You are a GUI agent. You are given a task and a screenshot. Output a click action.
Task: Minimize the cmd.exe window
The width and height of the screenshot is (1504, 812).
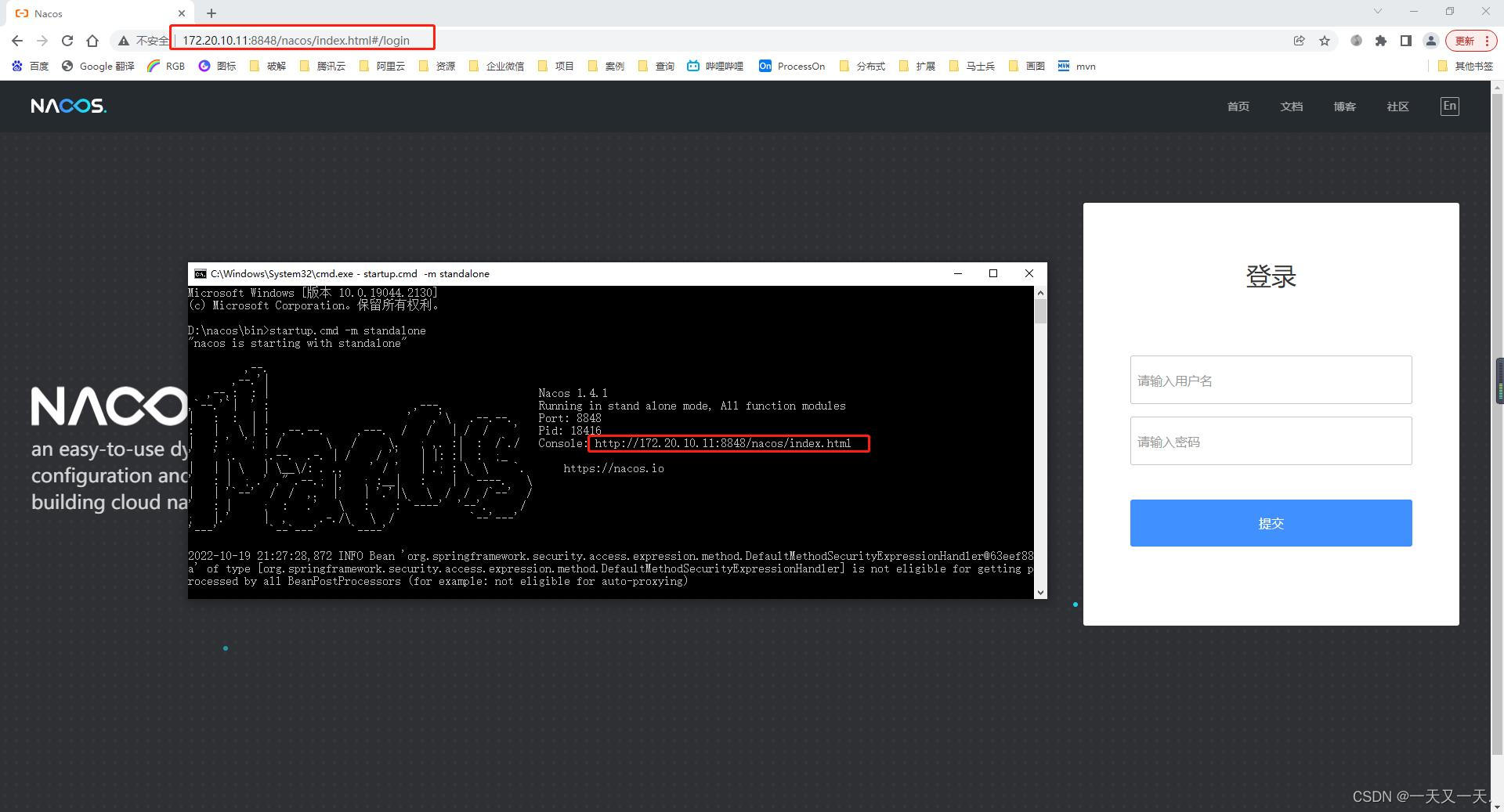pos(957,273)
